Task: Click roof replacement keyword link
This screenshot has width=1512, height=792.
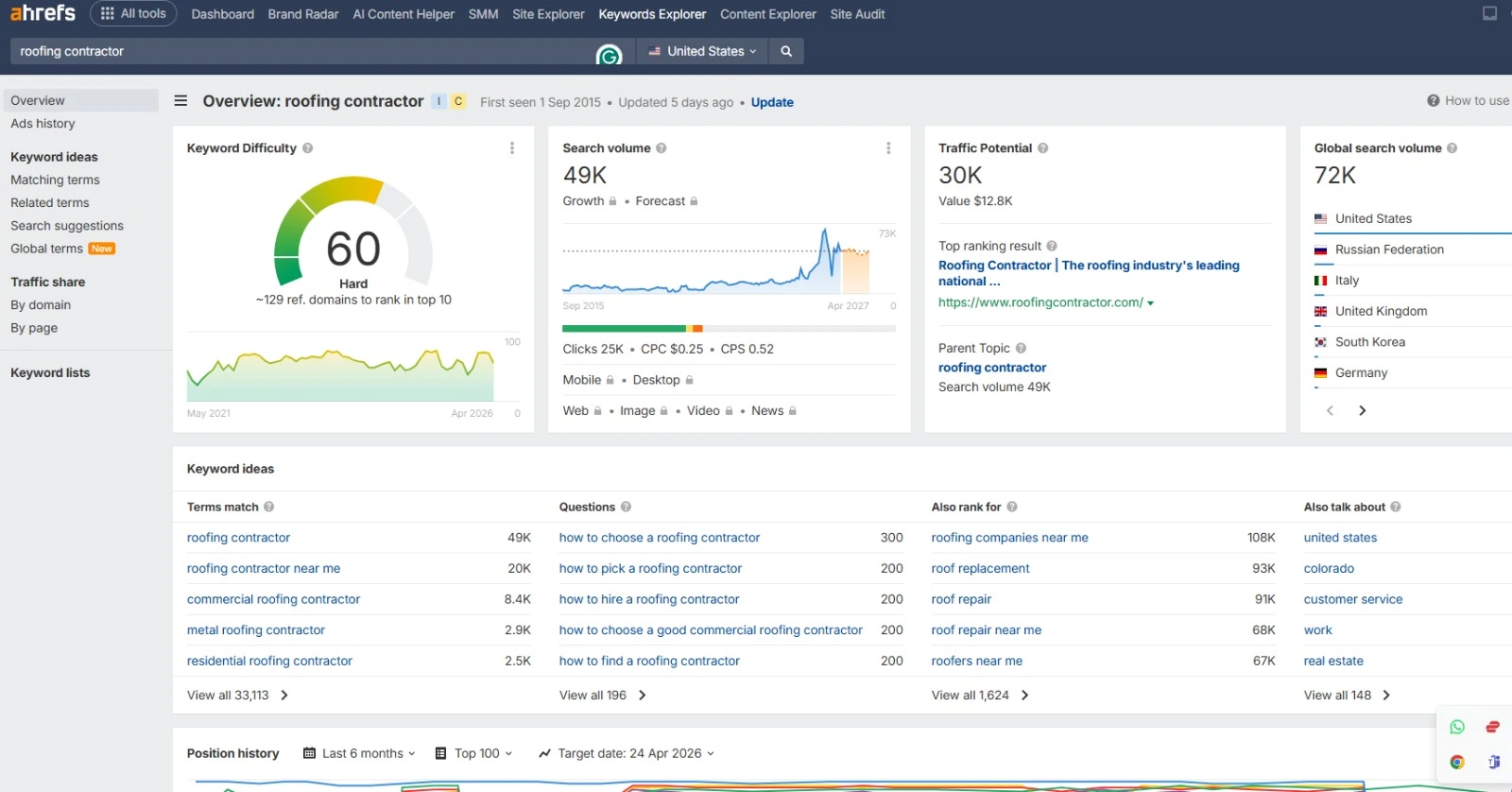Action: pyautogui.click(x=980, y=568)
